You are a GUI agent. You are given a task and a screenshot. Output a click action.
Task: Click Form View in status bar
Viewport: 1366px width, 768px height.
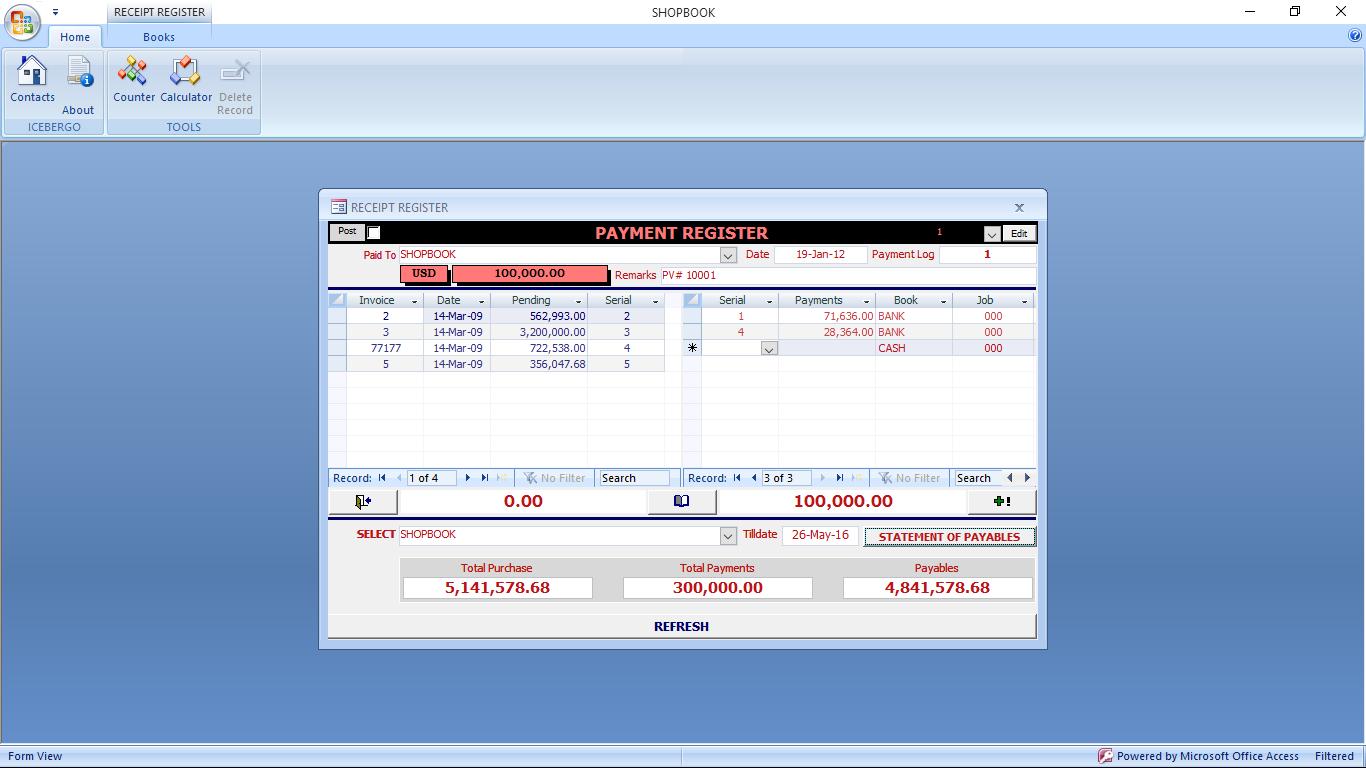[x=35, y=756]
